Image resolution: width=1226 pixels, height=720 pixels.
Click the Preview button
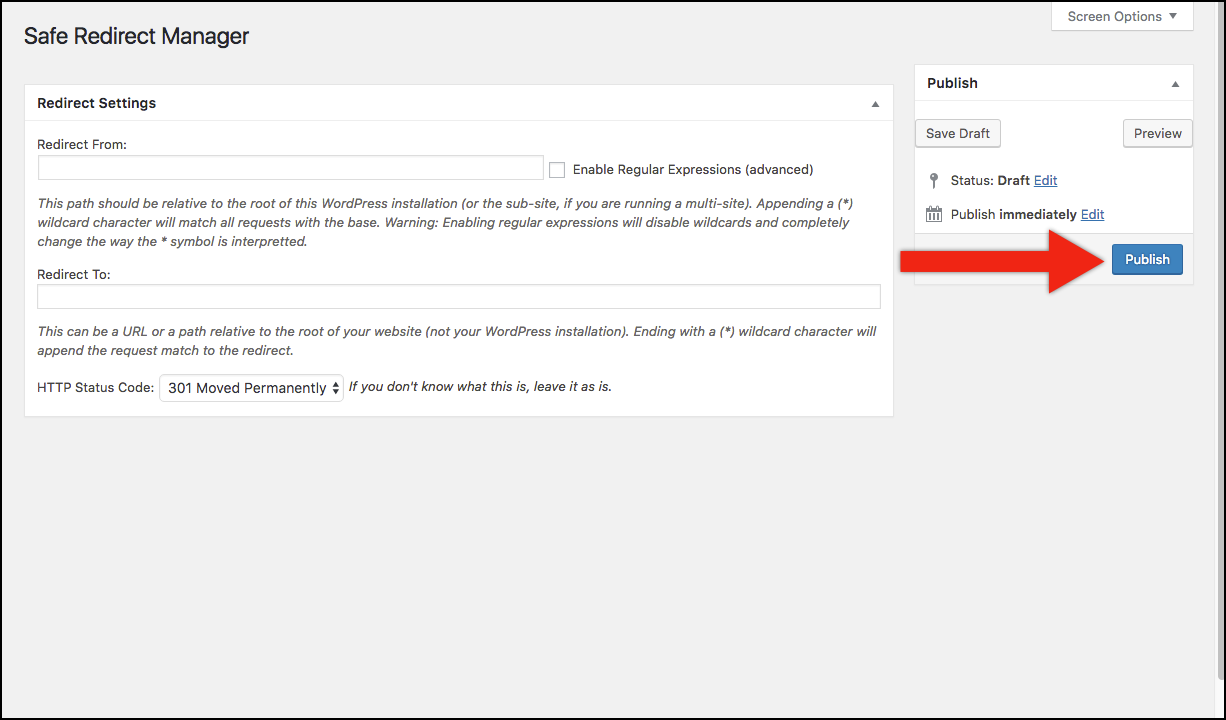(x=1157, y=133)
